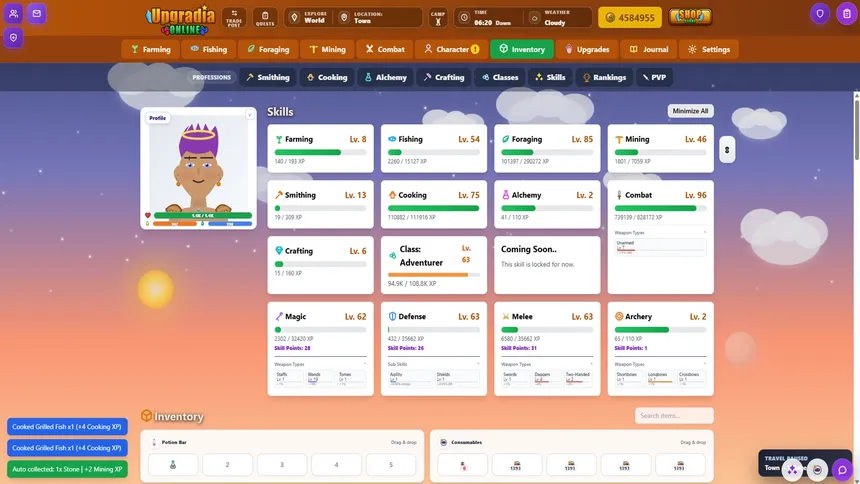Expand the profile card chevron
The height and width of the screenshot is (484, 860).
pyautogui.click(x=250, y=115)
